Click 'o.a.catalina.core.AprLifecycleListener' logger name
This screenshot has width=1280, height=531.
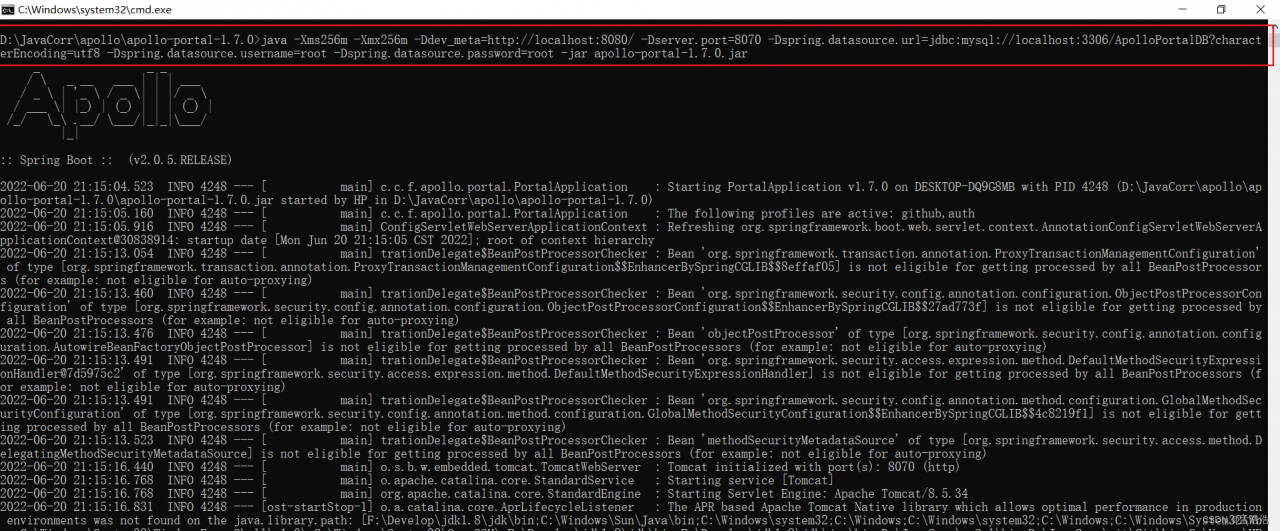pos(507,507)
